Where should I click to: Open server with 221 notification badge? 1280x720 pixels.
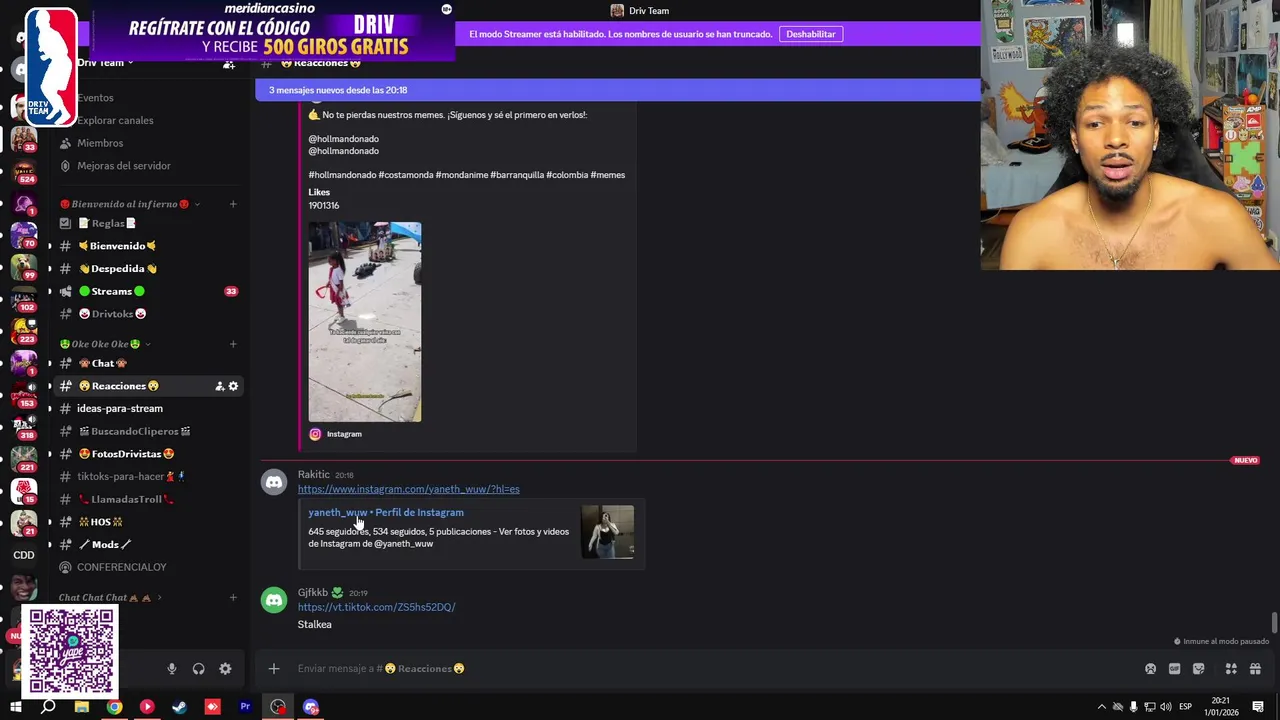click(x=24, y=460)
